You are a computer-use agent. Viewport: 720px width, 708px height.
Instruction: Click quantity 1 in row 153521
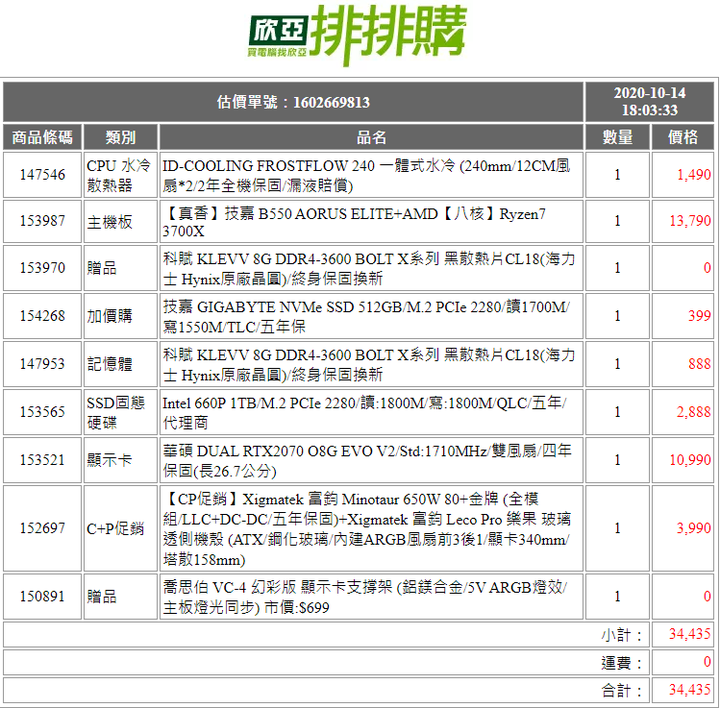tap(618, 460)
